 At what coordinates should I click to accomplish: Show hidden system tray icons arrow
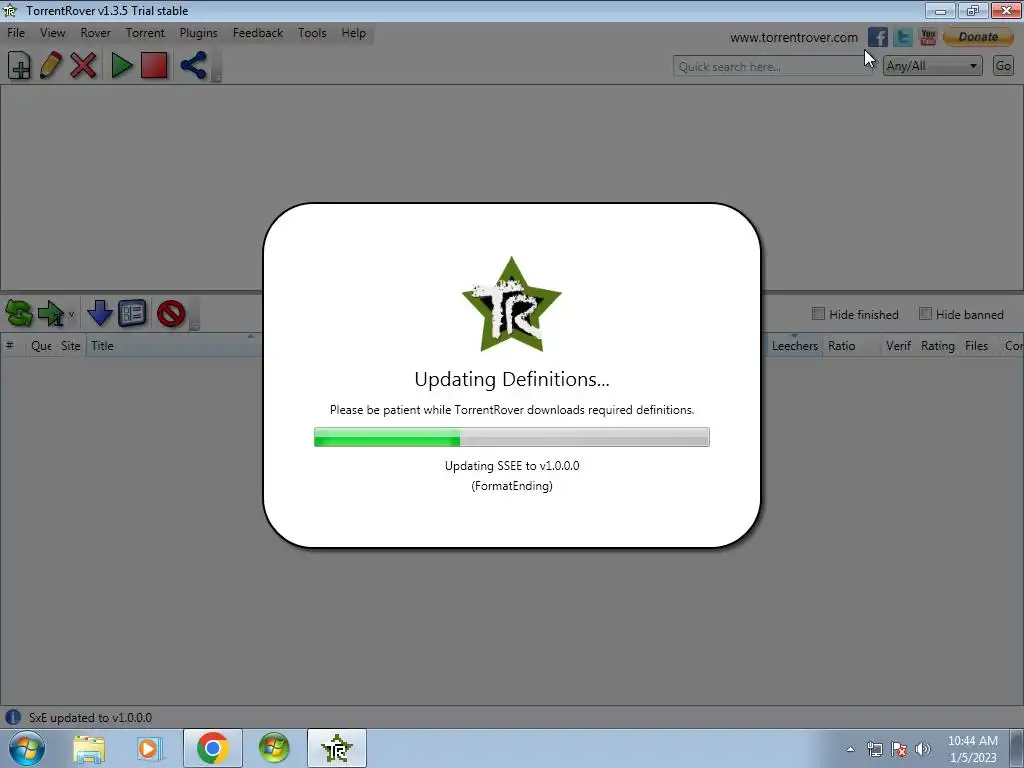click(850, 749)
